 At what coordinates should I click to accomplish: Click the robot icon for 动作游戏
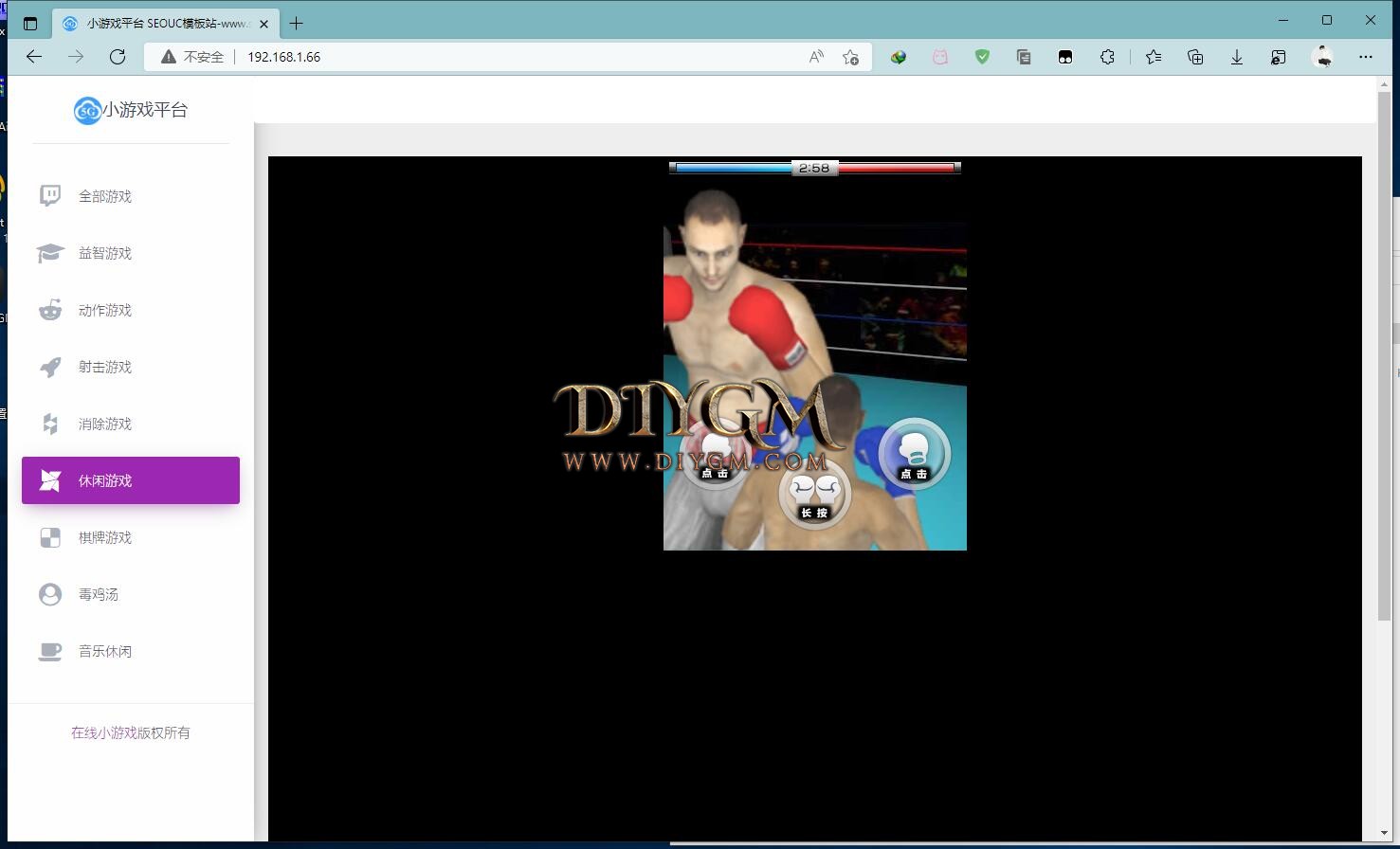[50, 310]
